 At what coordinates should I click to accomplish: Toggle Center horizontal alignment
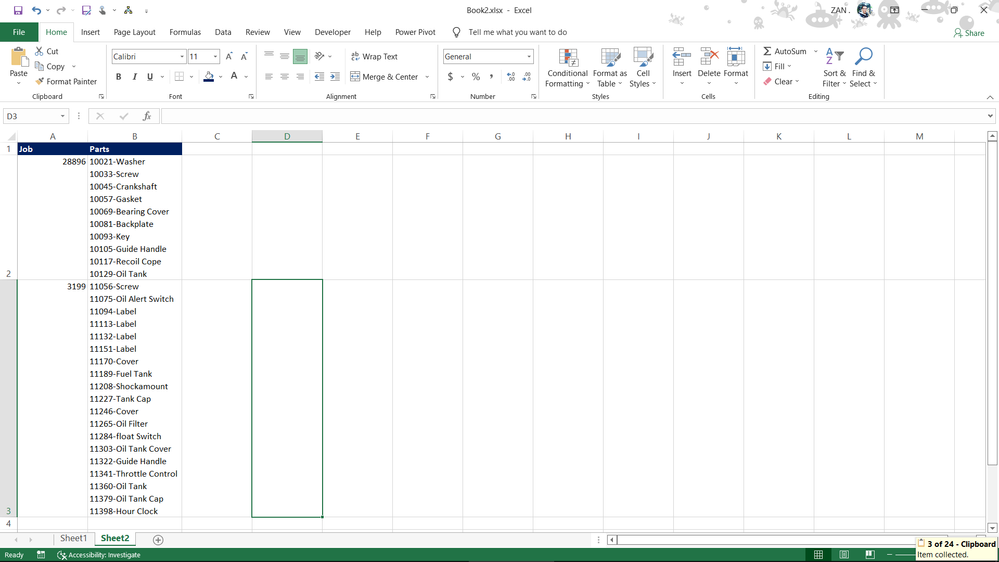[284, 76]
